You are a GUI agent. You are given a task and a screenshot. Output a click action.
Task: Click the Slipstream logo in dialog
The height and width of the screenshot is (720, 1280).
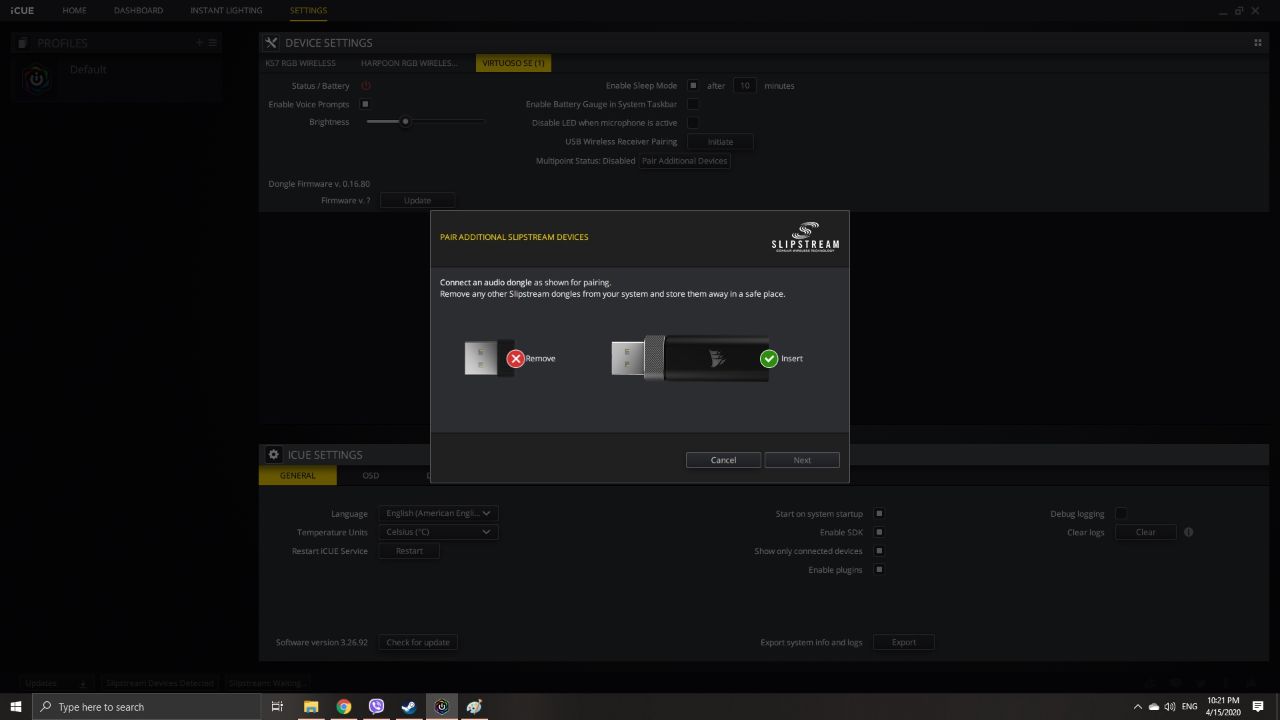(805, 237)
